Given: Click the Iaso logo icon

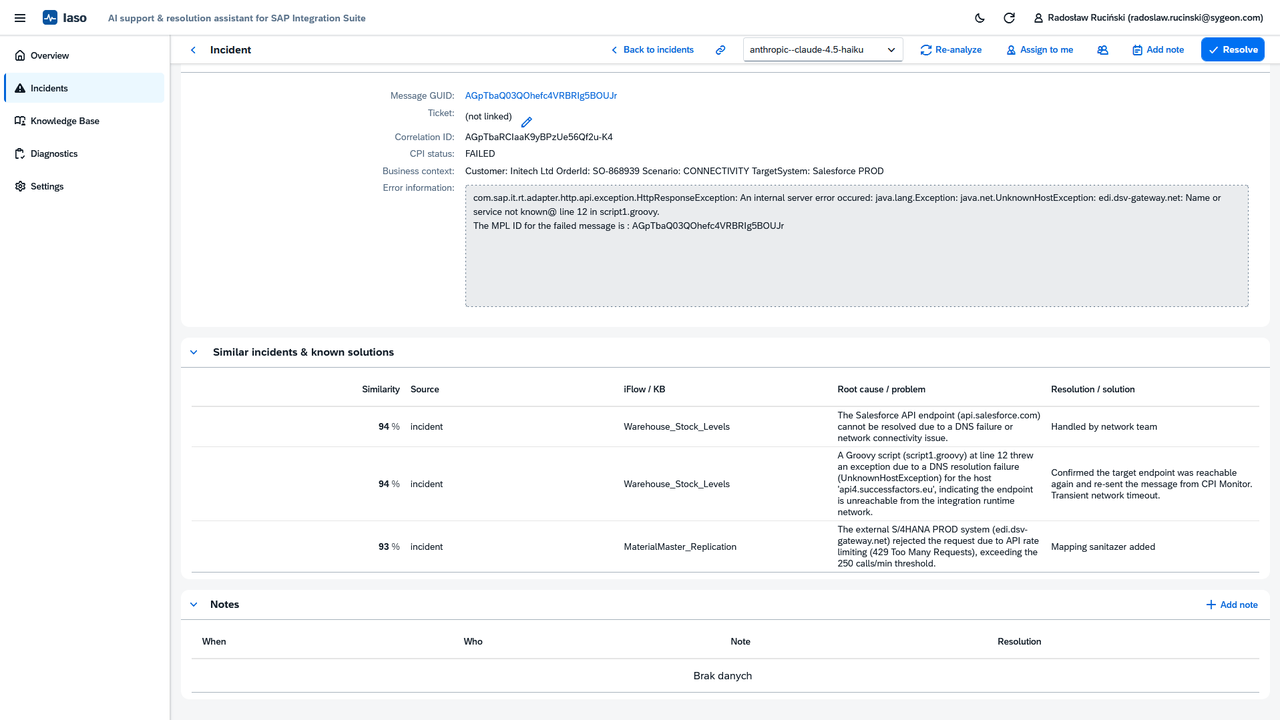Looking at the screenshot, I should click(x=50, y=18).
